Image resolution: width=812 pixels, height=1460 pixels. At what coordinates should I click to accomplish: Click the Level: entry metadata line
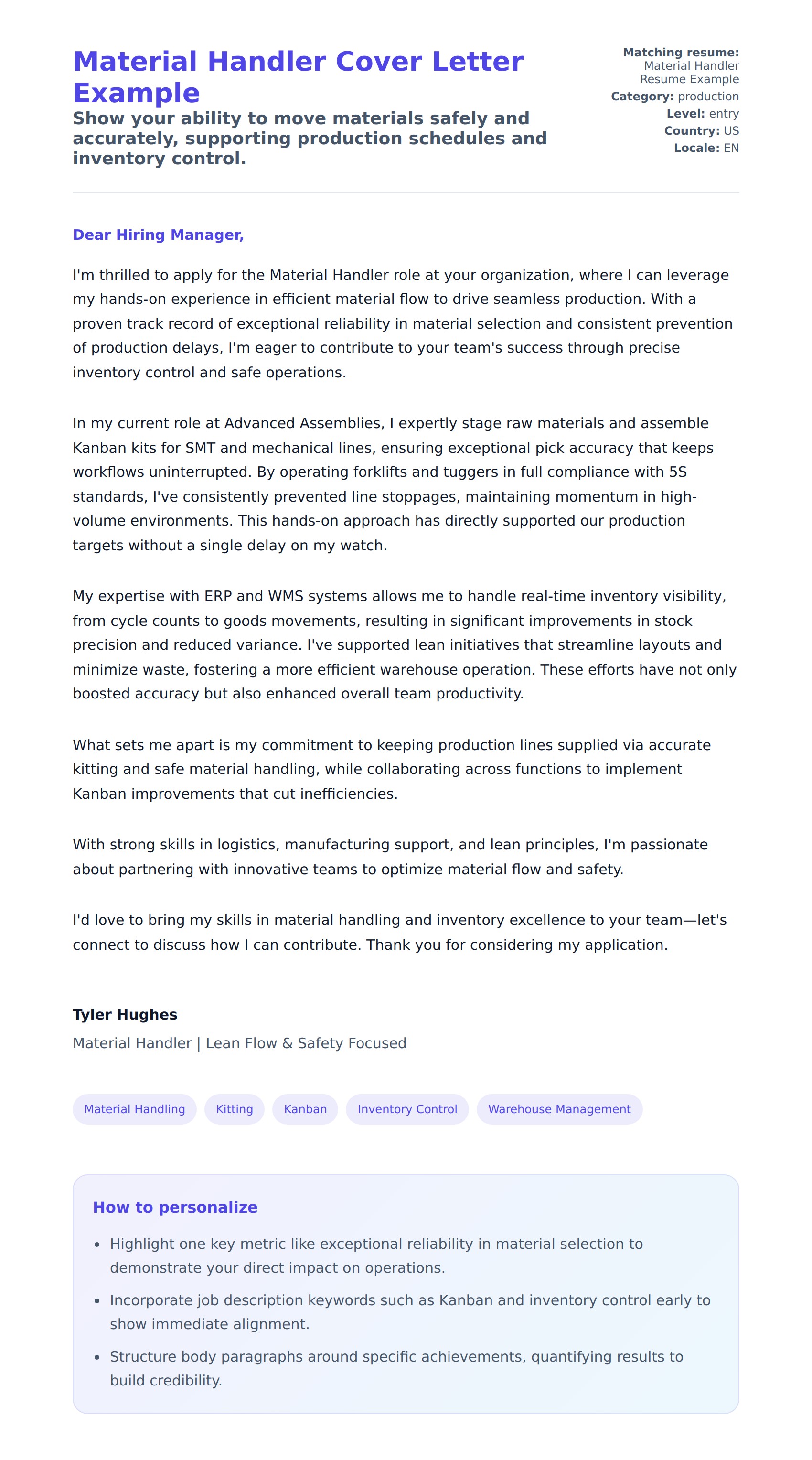[x=702, y=113]
